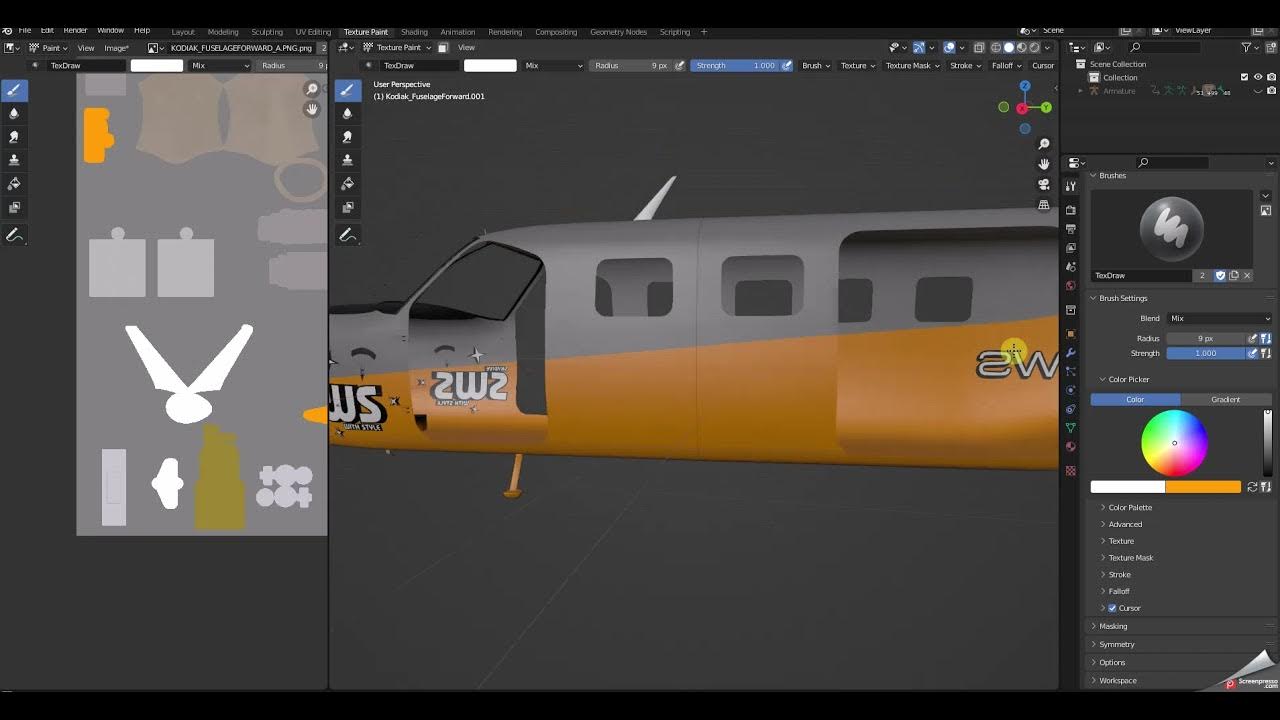
Task: Expand the Advanced section
Action: click(x=1125, y=524)
